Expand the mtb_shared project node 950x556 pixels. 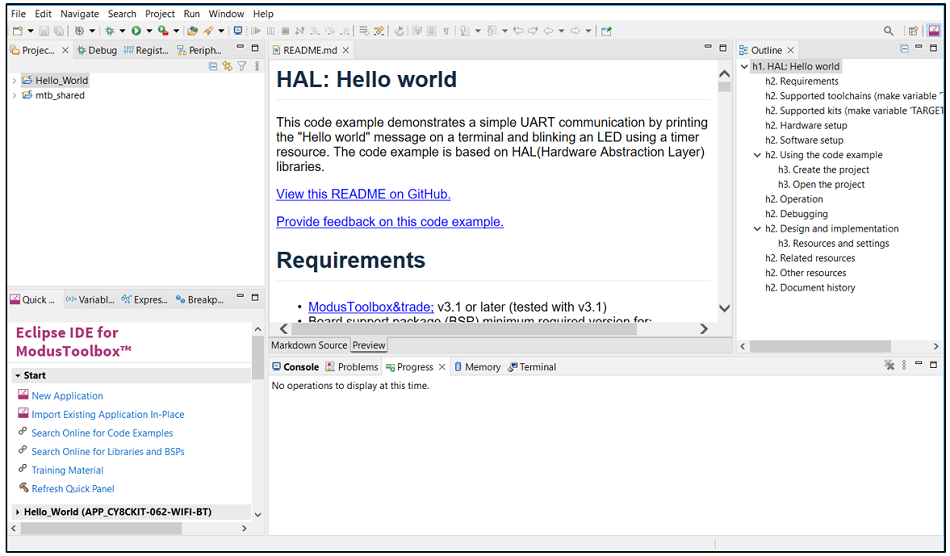coord(15,96)
